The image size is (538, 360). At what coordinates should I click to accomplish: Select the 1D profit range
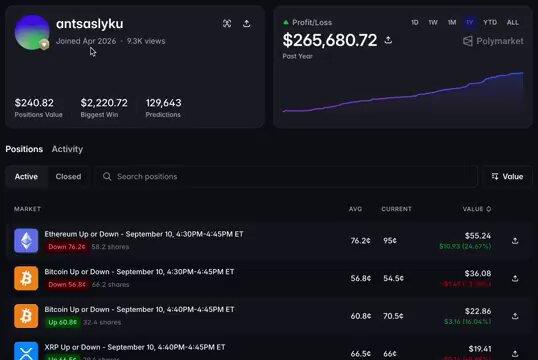tap(414, 22)
